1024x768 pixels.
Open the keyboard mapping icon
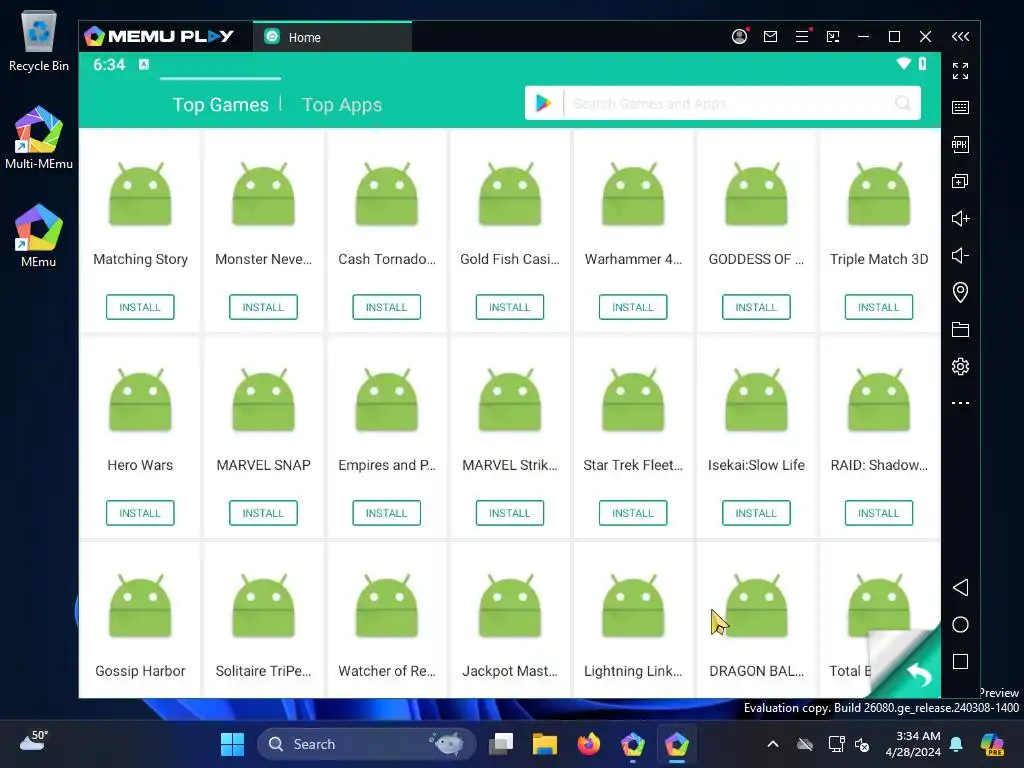pos(960,108)
